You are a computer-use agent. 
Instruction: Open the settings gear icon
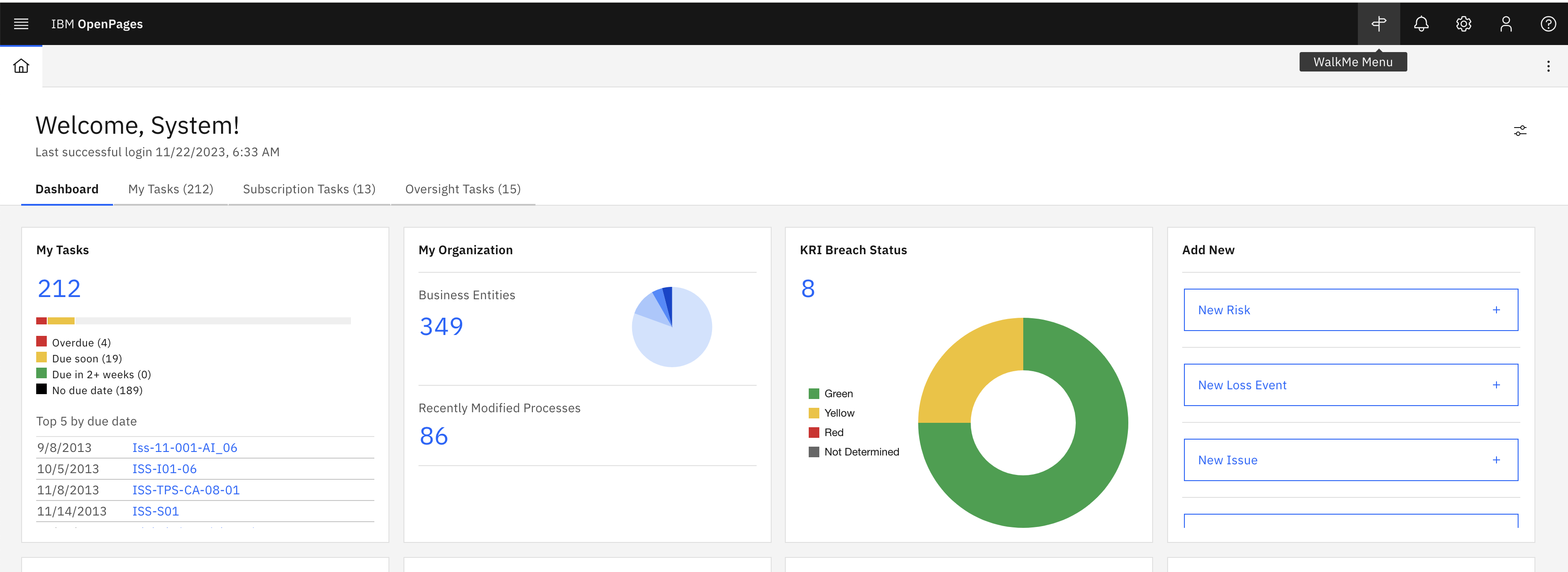[x=1464, y=24]
